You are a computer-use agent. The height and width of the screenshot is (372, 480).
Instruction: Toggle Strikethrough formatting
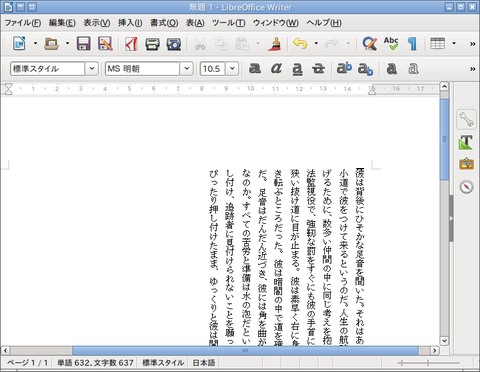[x=318, y=69]
